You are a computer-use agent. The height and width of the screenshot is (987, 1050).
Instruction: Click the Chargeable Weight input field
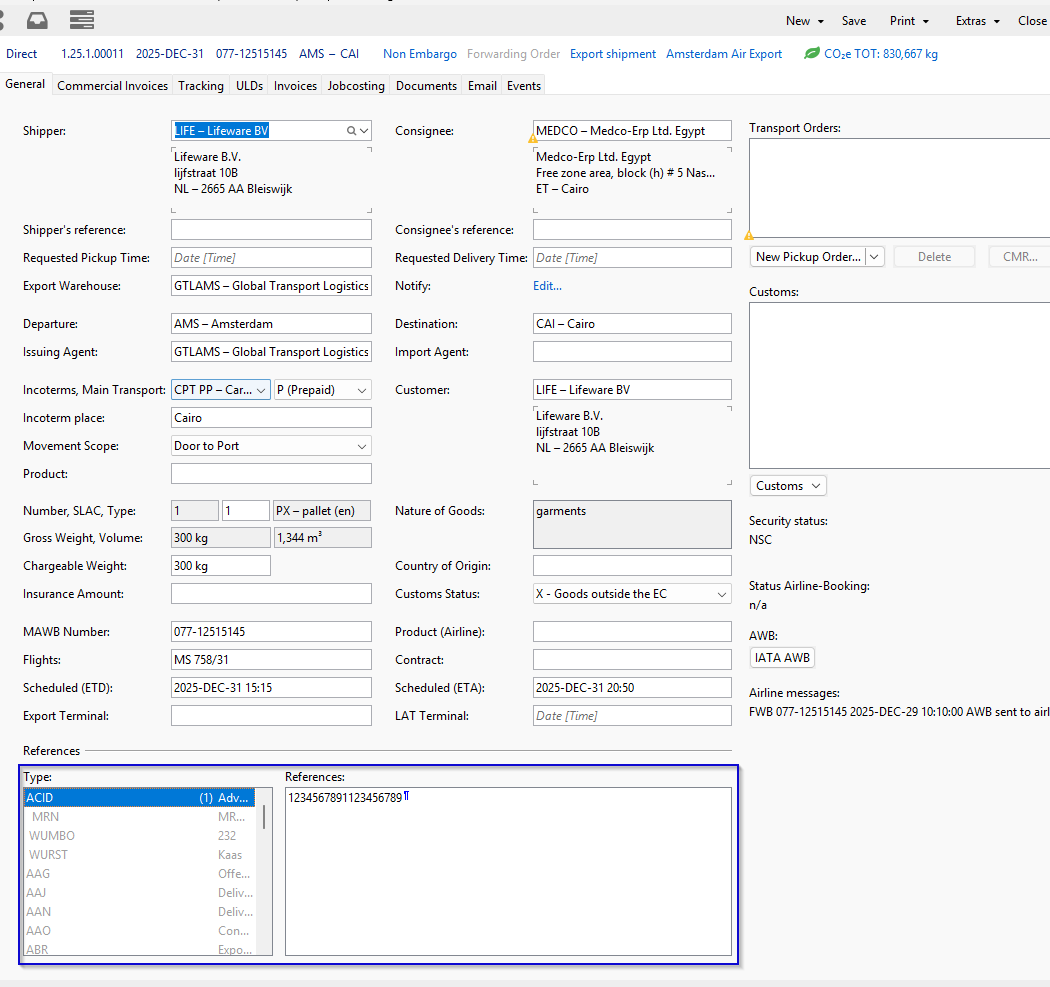coord(220,566)
